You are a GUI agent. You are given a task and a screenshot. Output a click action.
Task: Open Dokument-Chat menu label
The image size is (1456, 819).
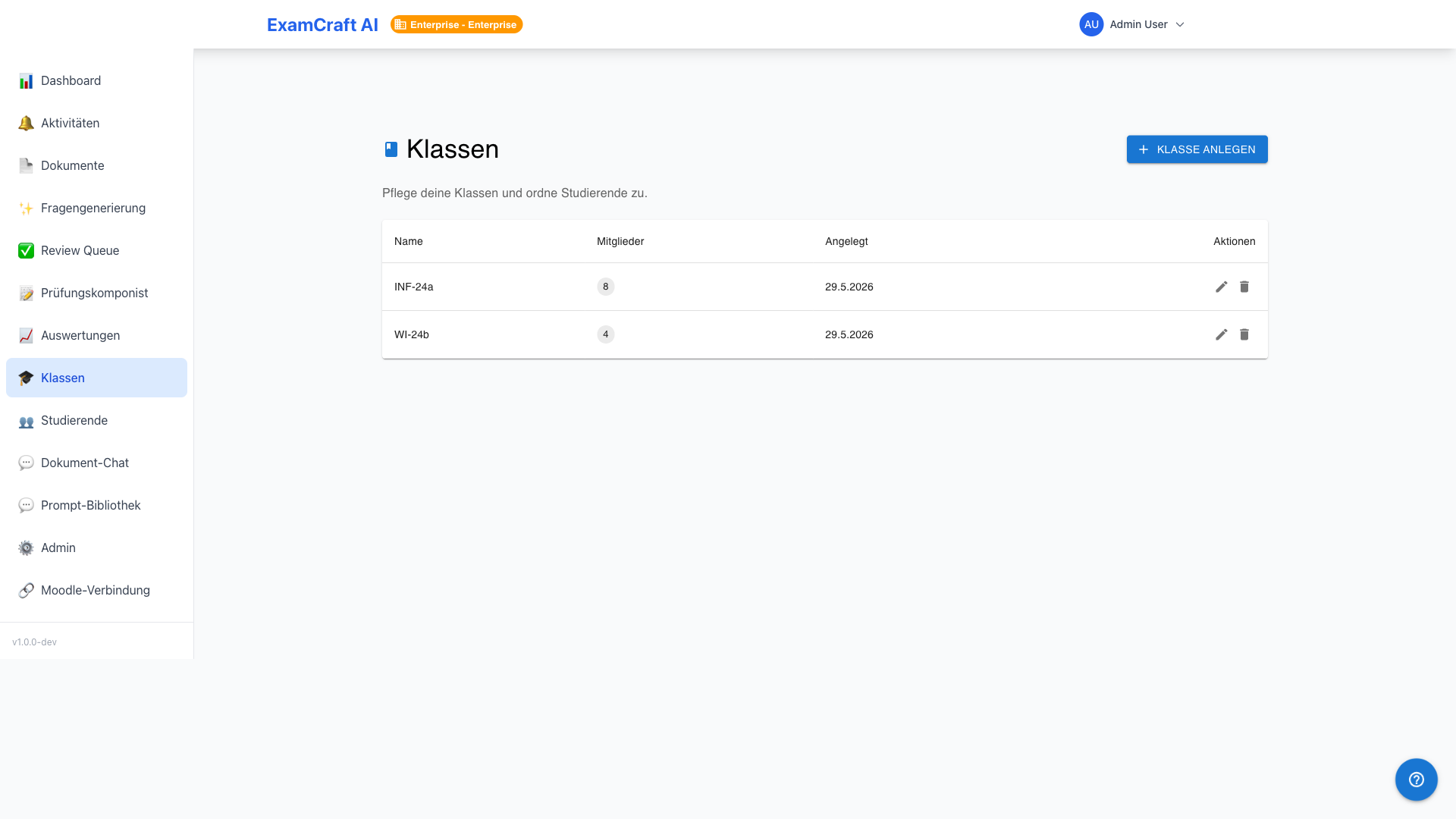[85, 463]
